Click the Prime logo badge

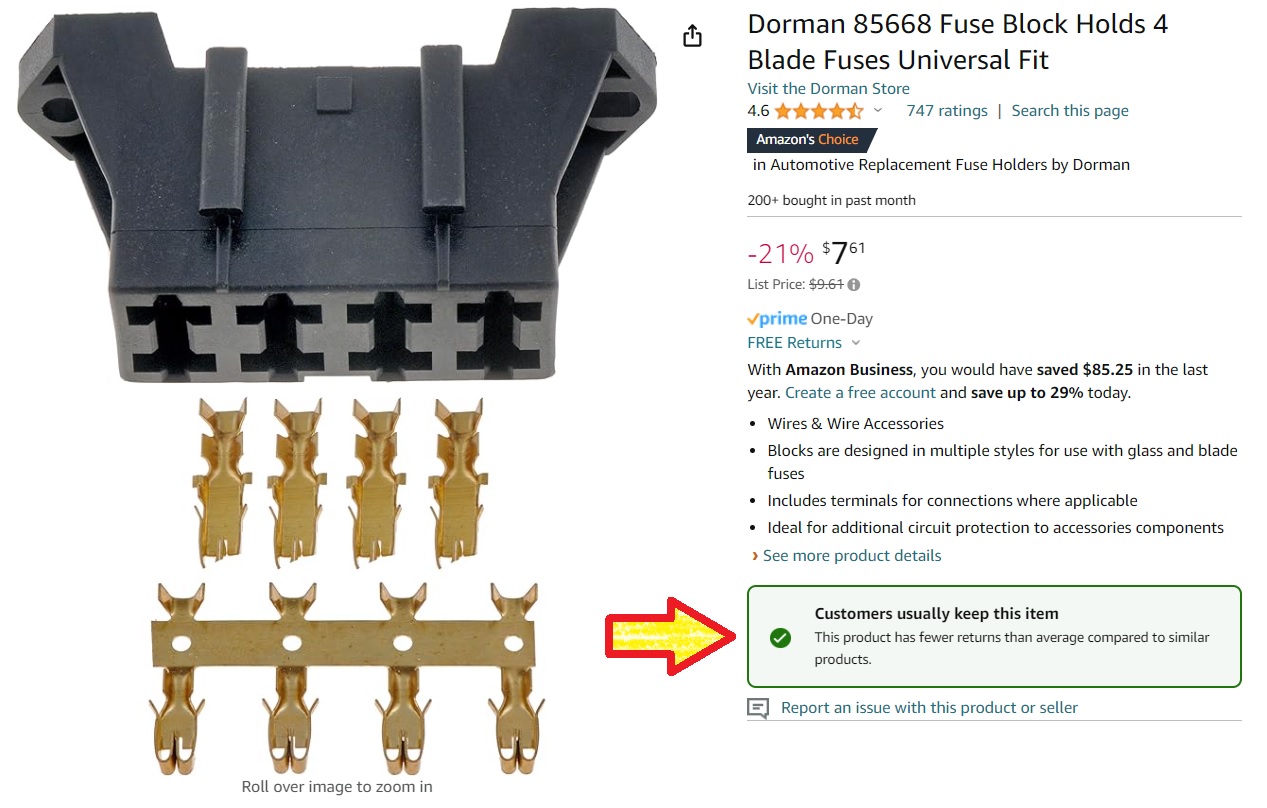pos(776,319)
